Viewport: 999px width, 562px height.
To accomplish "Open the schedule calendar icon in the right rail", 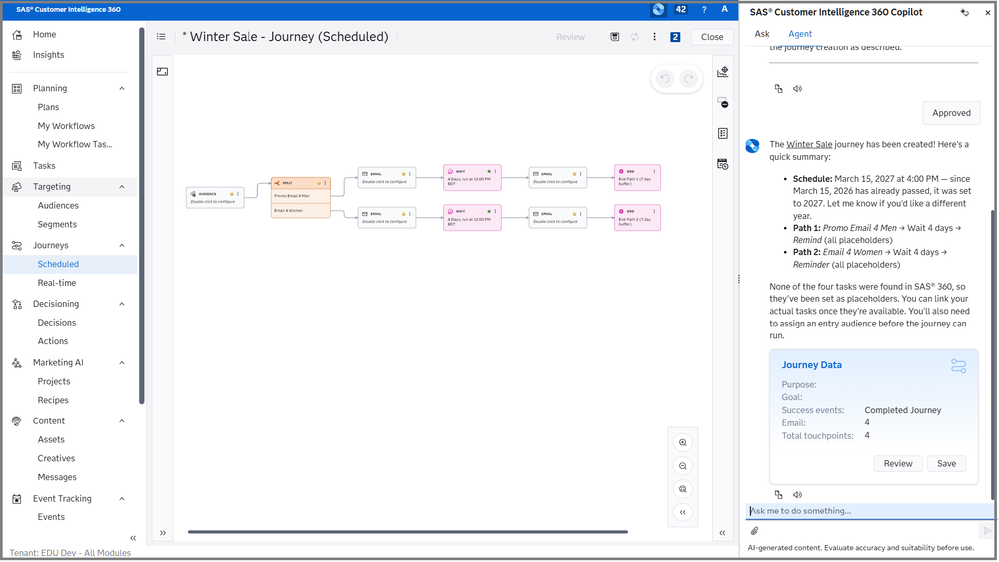I will click(722, 164).
